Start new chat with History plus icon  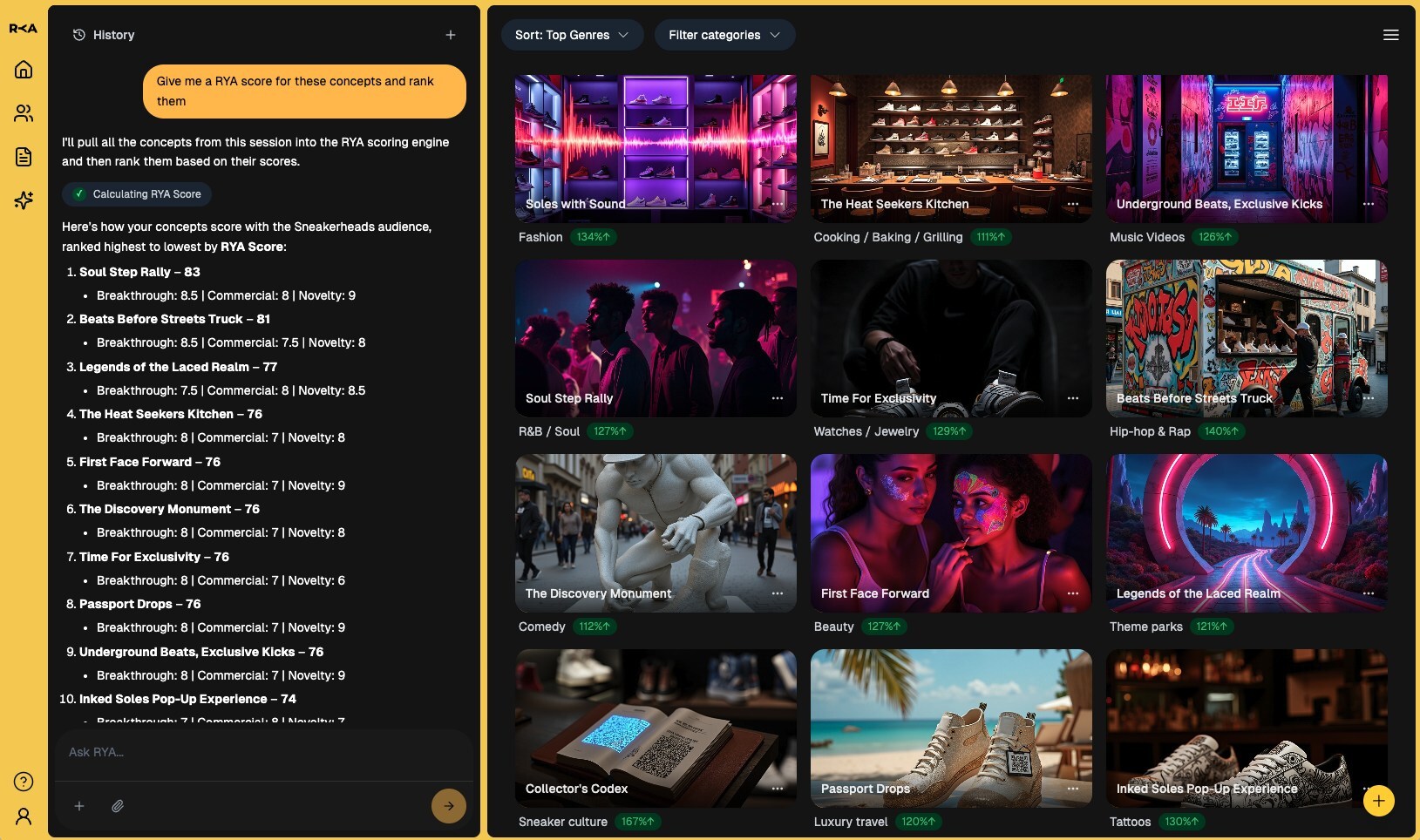[x=451, y=35]
